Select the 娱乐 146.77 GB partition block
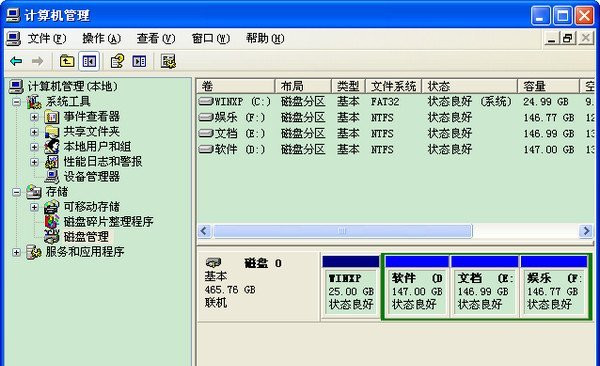Viewport: 600px width, 366px height. (x=554, y=287)
